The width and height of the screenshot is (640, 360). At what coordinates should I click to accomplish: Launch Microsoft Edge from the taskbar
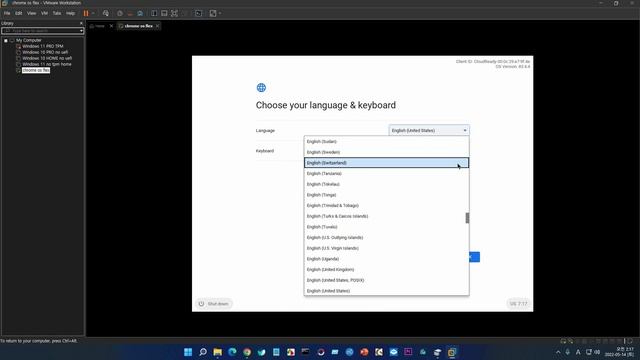[x=232, y=352]
